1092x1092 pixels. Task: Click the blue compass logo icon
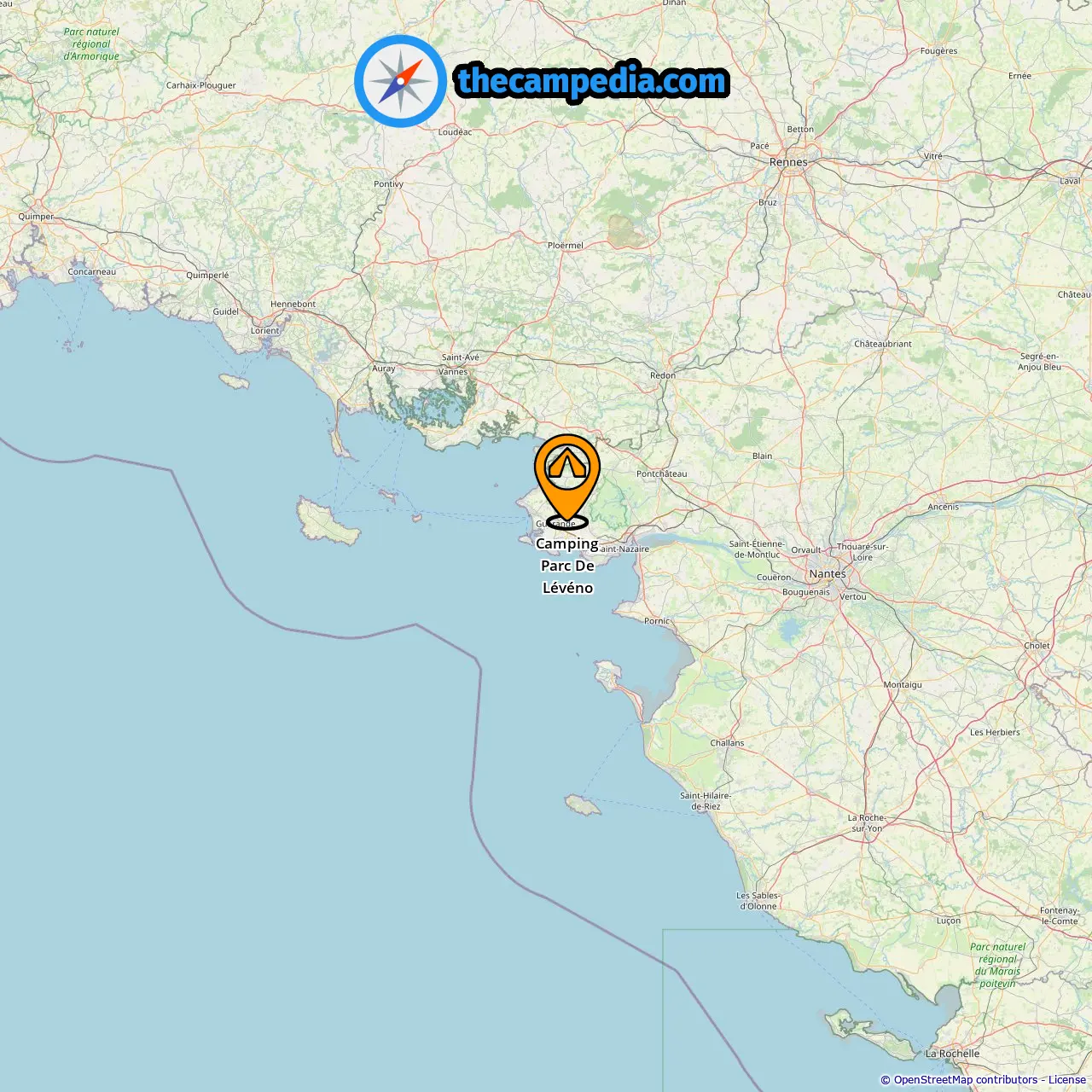click(x=400, y=81)
